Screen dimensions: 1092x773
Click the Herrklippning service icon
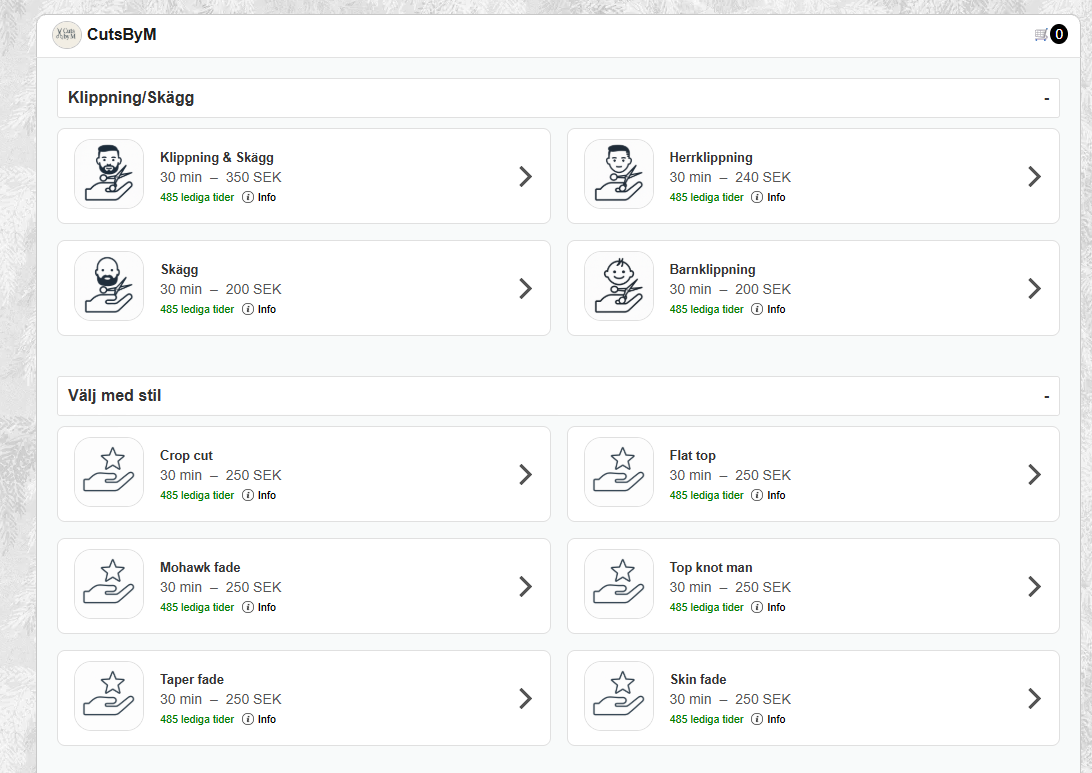(619, 175)
